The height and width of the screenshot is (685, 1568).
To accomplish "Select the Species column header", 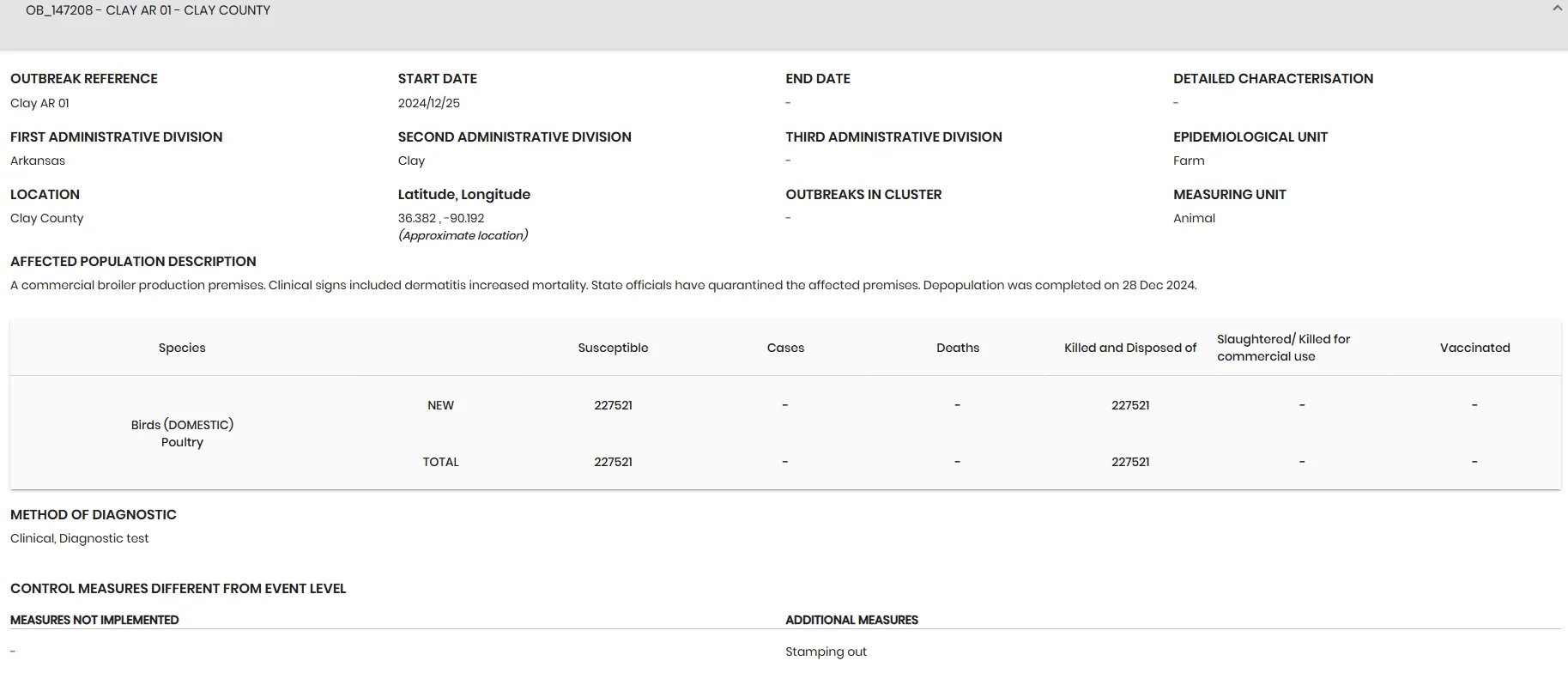I will pyautogui.click(x=182, y=348).
